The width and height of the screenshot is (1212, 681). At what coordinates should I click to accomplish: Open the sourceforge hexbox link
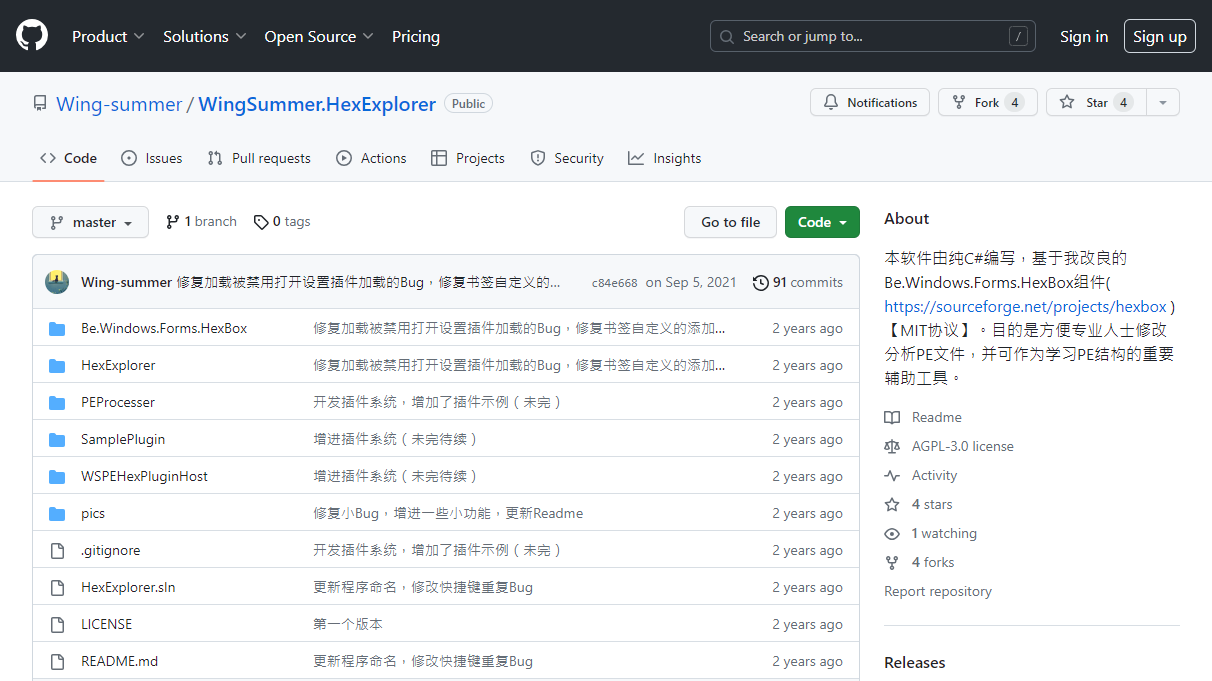(1025, 307)
